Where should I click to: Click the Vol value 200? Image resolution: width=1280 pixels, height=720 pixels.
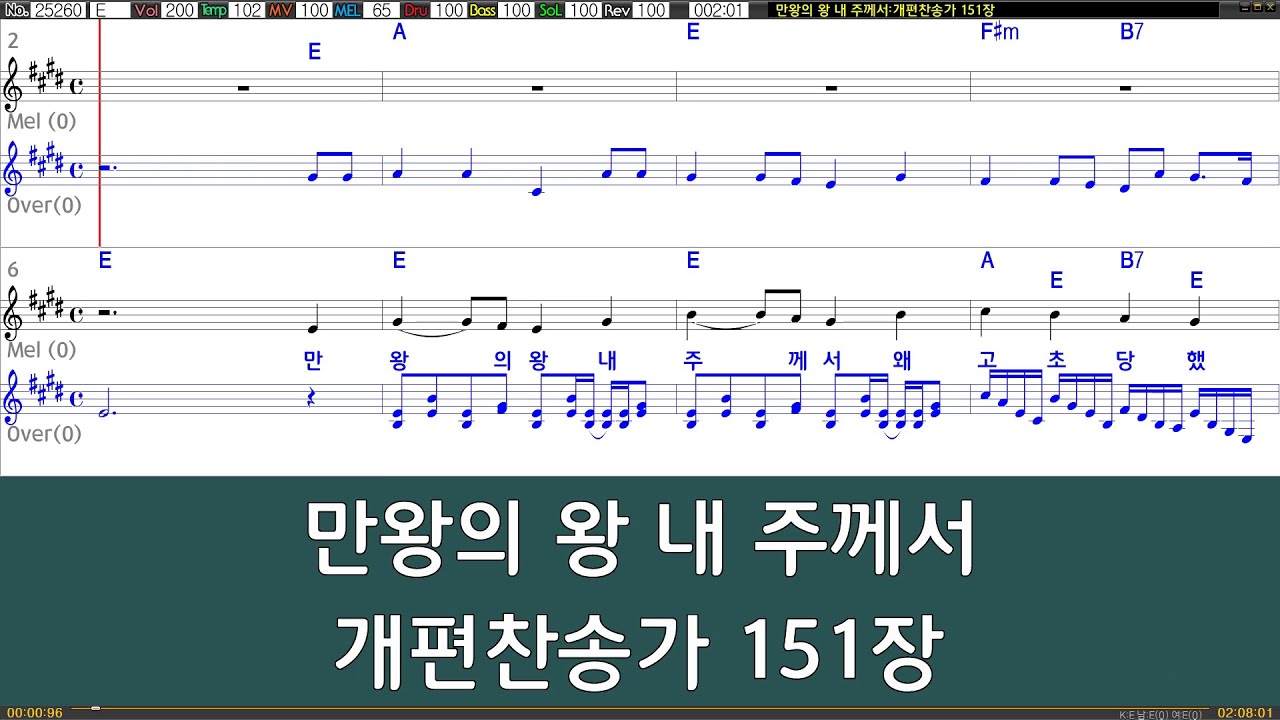(x=179, y=10)
